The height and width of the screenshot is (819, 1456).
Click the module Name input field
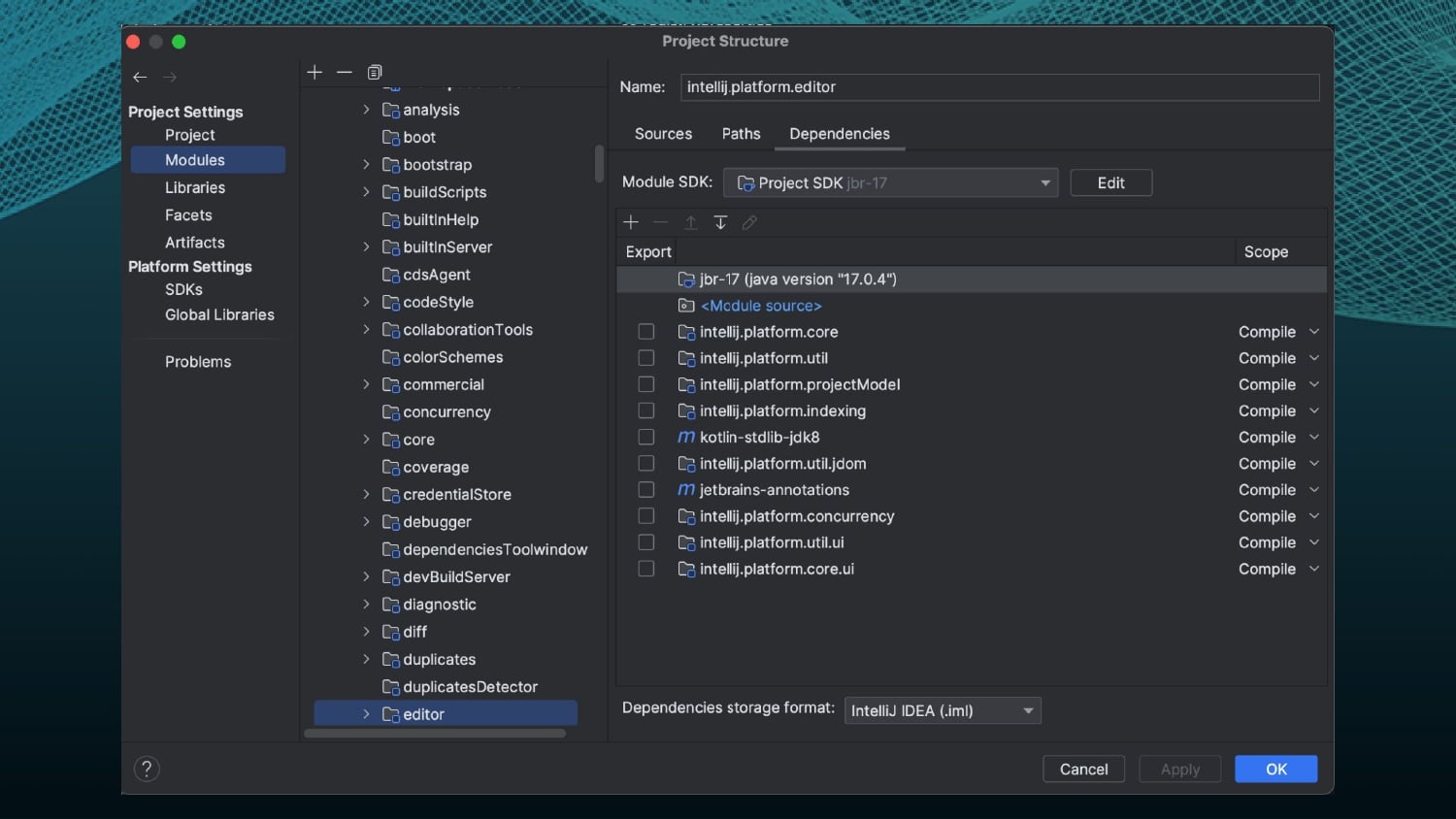1000,87
